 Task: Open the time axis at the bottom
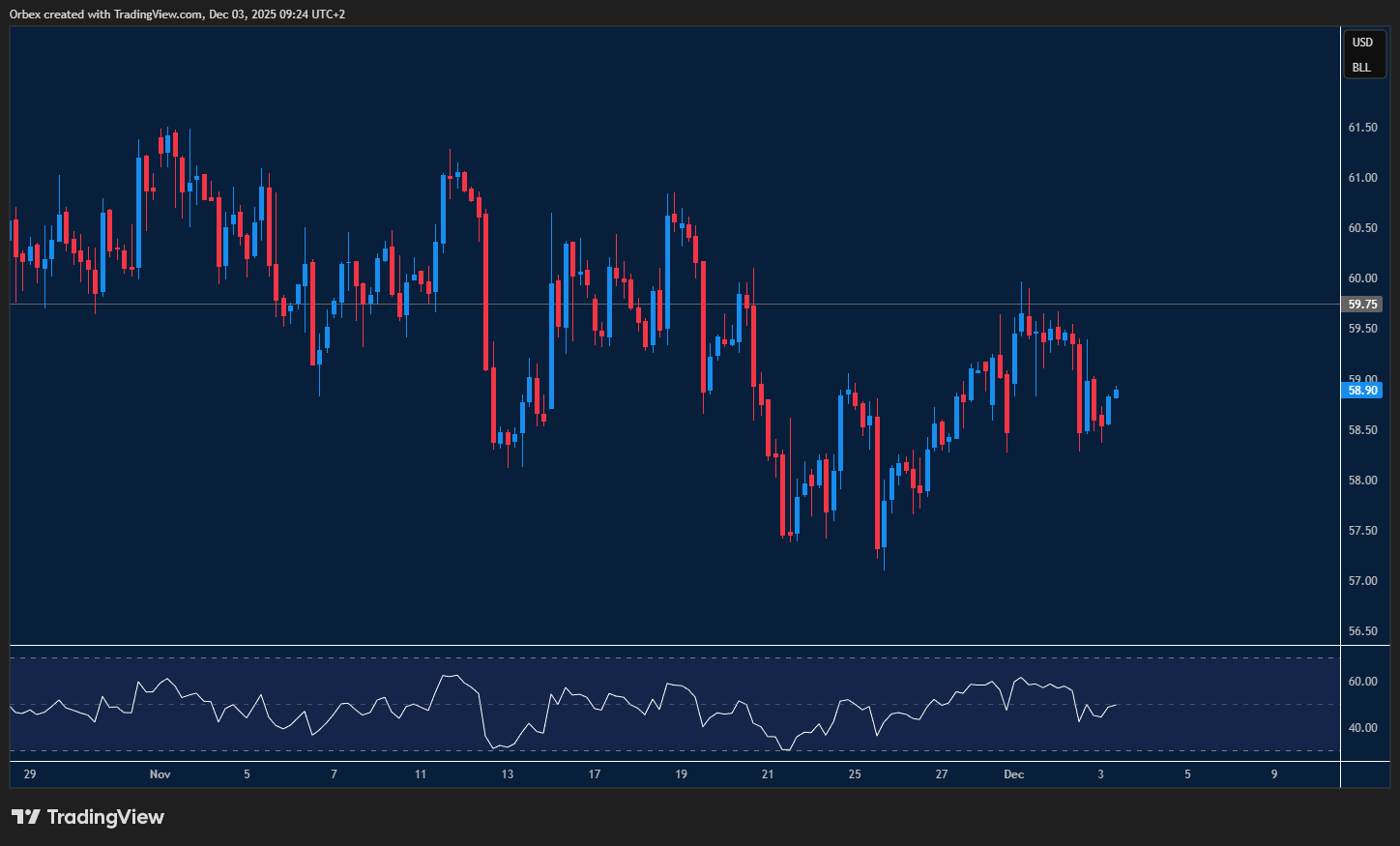(677, 774)
